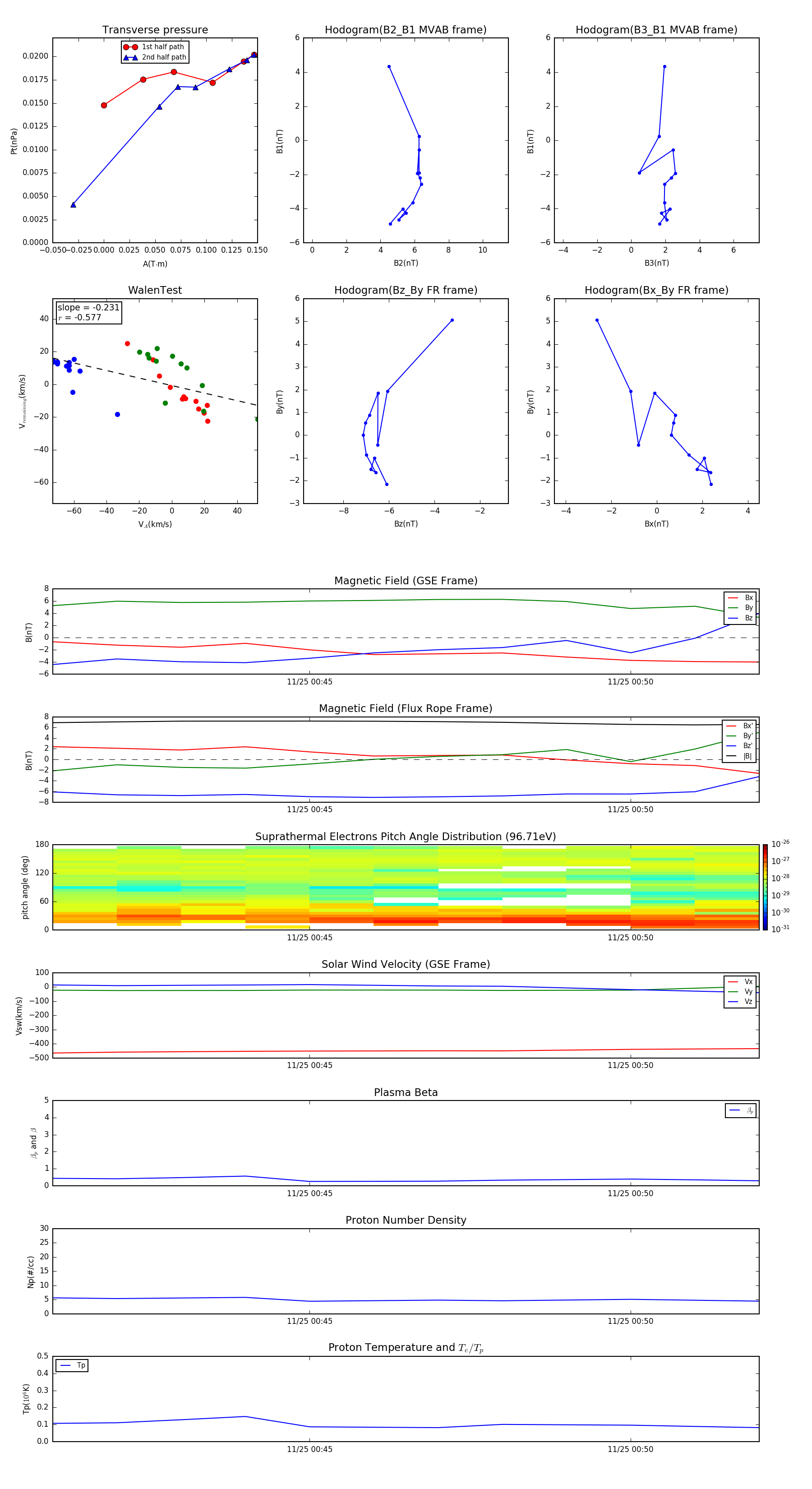Click the 'Bx(nT)' x-axis label
The width and height of the screenshot is (812, 1489).
point(656,524)
